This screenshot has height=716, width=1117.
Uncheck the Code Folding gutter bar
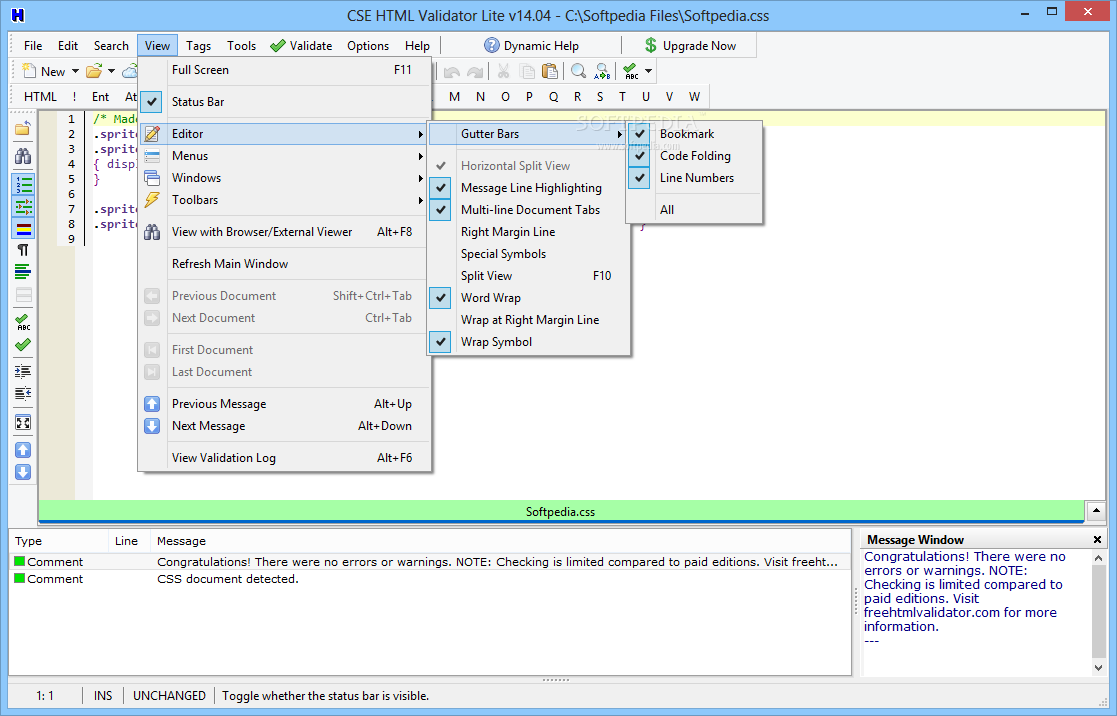tap(695, 156)
